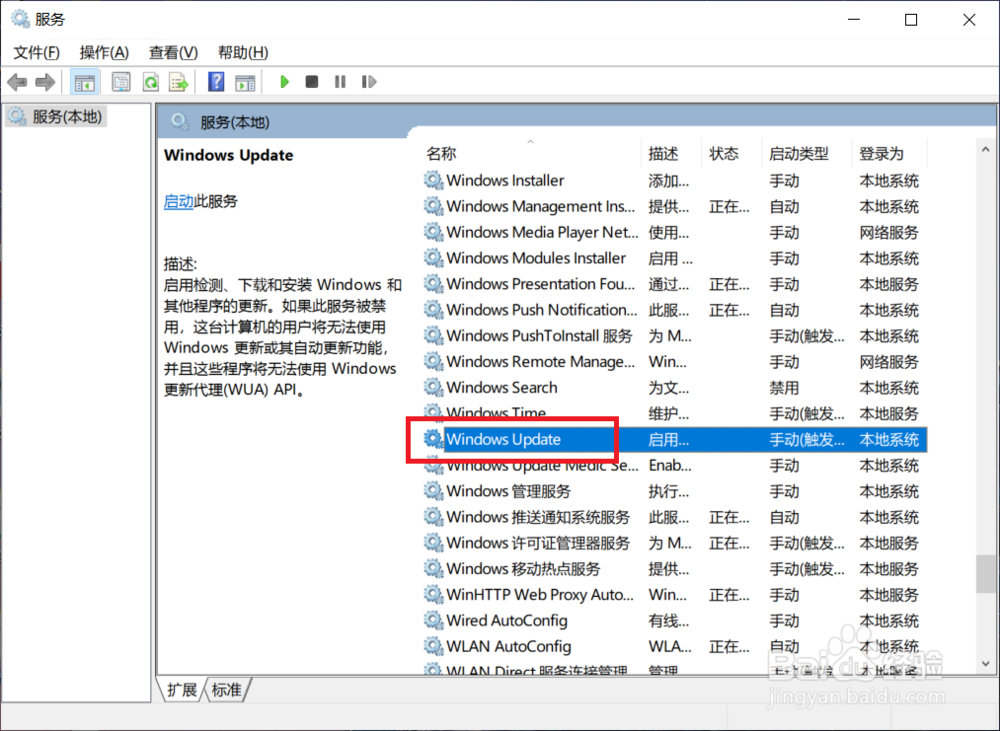The image size is (1000, 731).
Task: Switch to the 扩展 tab
Action: click(x=182, y=690)
